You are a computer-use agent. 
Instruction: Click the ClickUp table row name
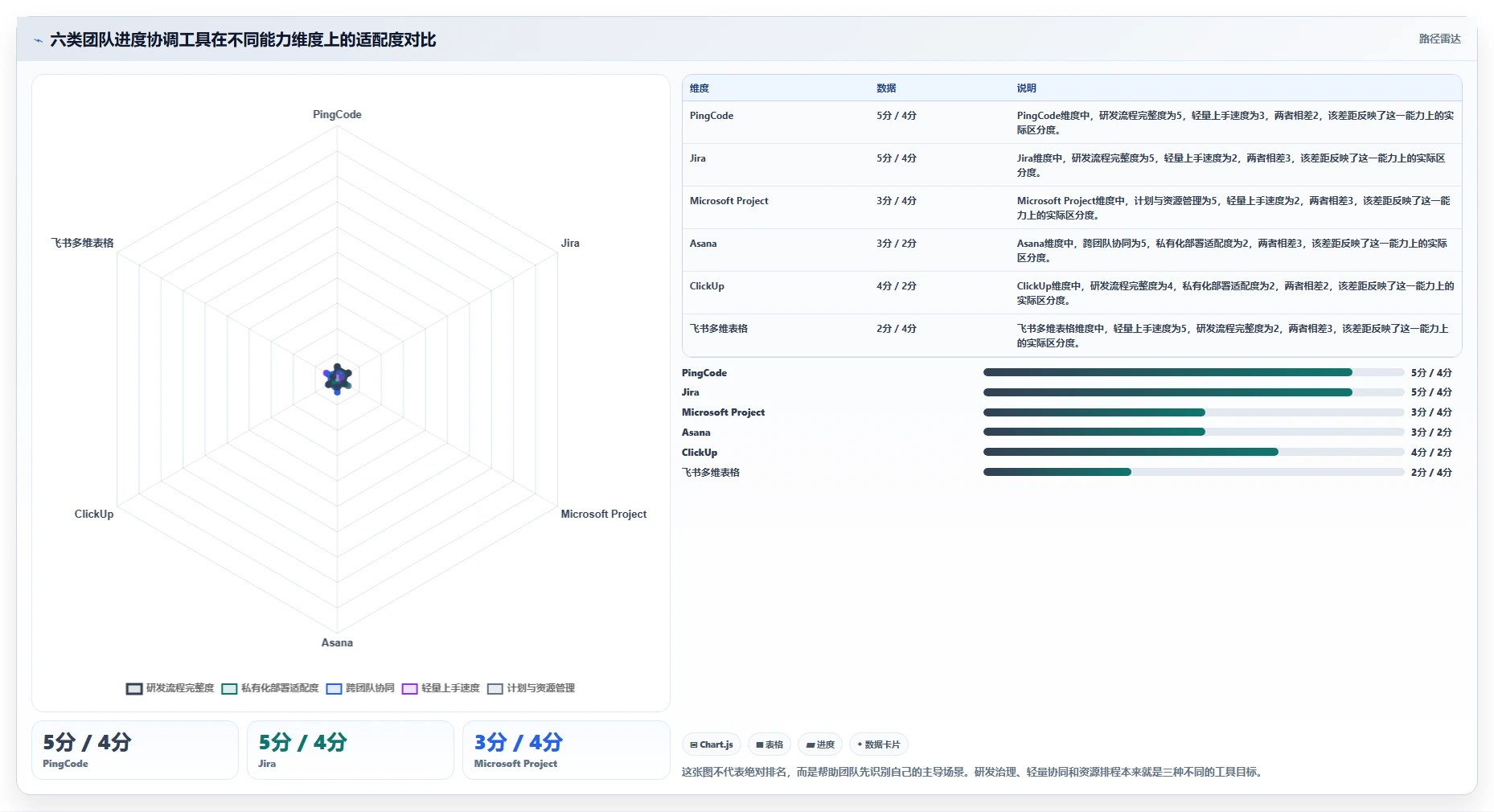(707, 286)
